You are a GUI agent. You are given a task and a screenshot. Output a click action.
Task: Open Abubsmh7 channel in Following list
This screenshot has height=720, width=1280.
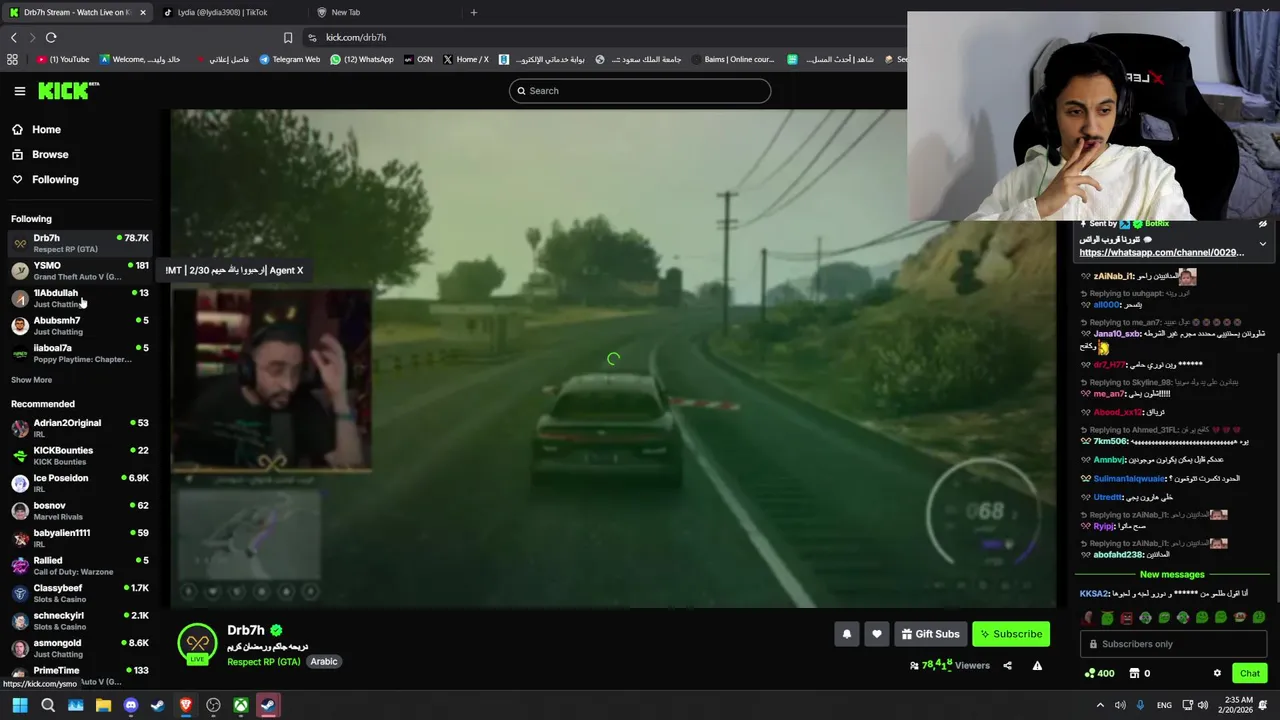[x=80, y=326]
